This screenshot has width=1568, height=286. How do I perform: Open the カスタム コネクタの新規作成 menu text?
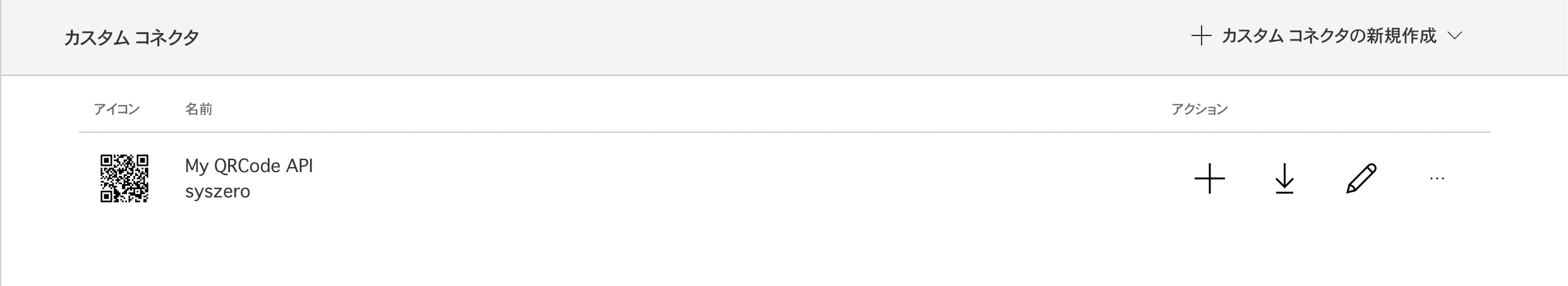click(1329, 36)
